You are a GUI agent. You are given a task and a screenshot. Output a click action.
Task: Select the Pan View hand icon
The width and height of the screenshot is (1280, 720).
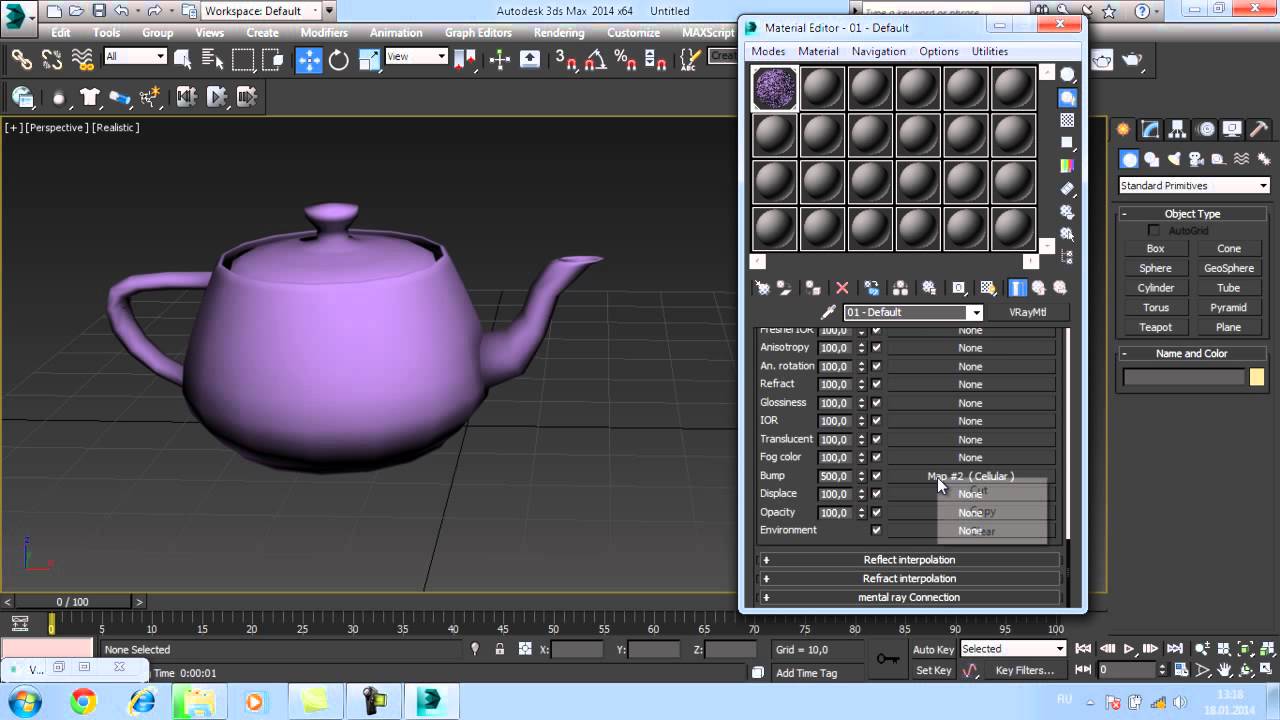1226,670
